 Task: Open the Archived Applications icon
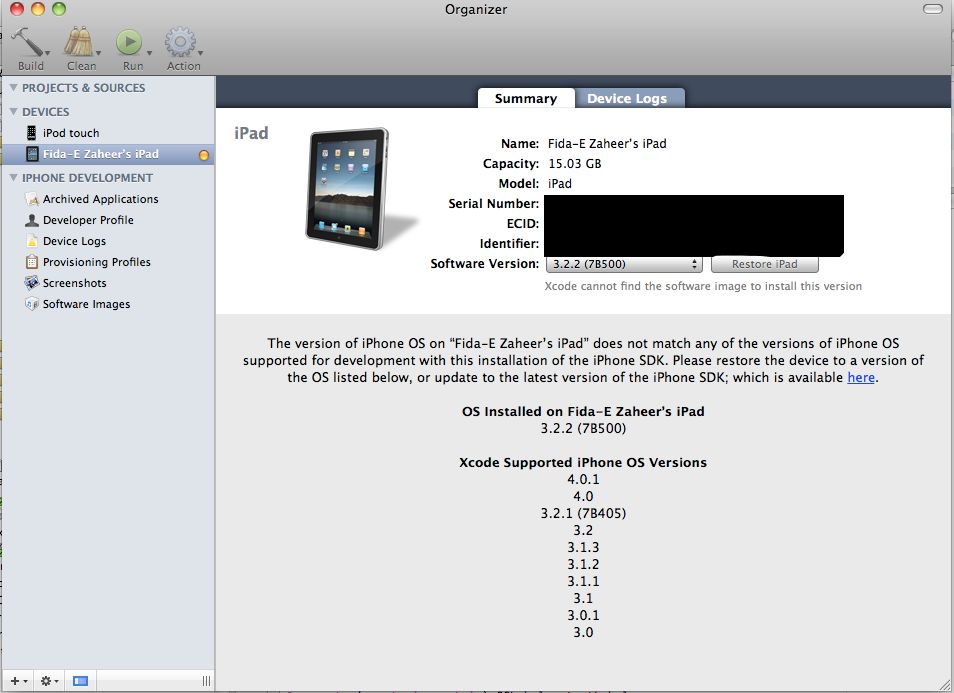coord(32,199)
